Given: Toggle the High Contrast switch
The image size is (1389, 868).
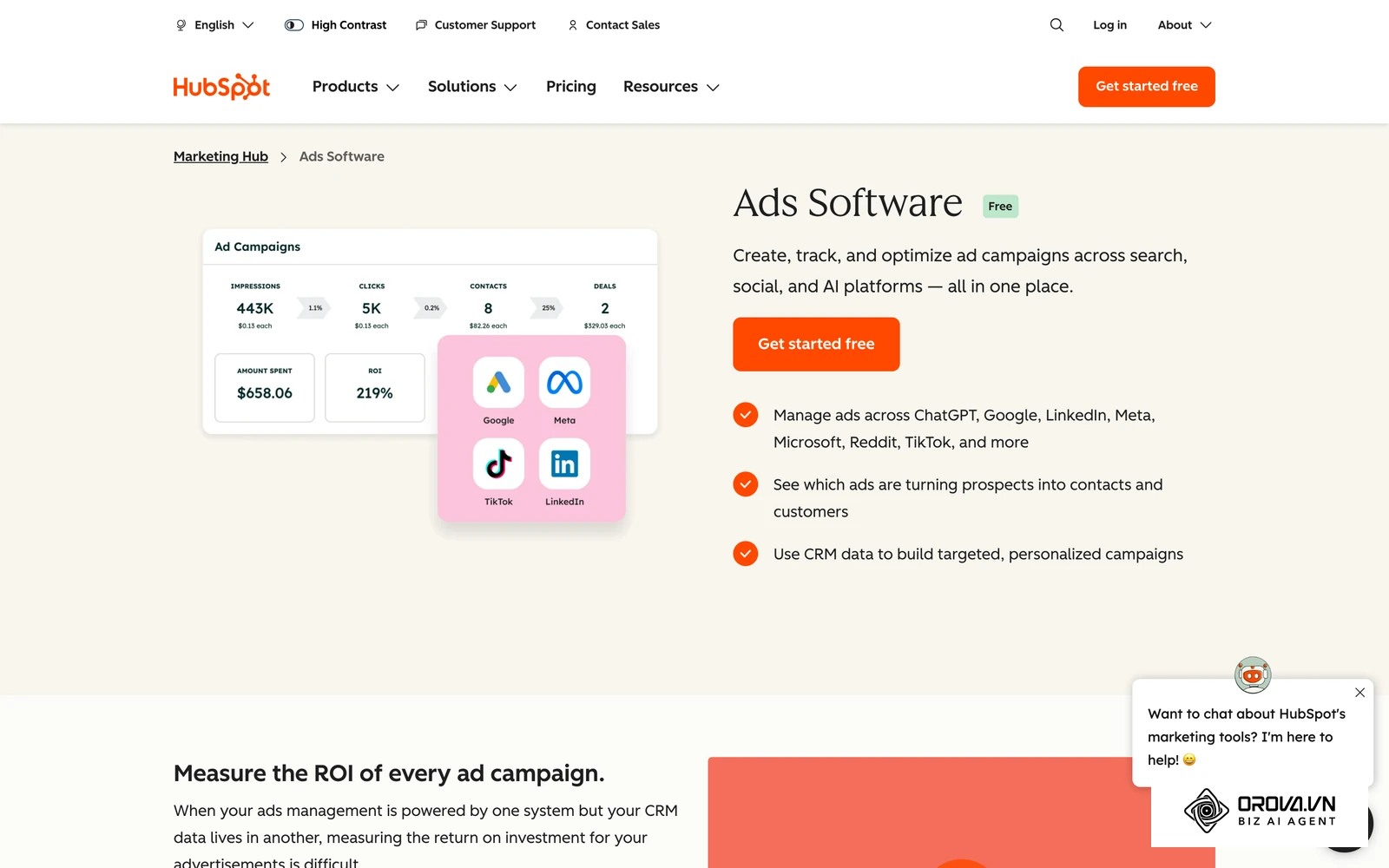Looking at the screenshot, I should pos(294,25).
